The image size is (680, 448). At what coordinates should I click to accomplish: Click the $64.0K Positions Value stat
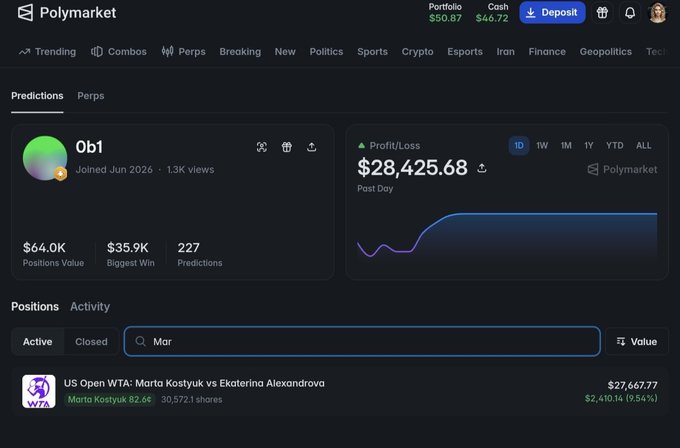pyautogui.click(x=53, y=254)
